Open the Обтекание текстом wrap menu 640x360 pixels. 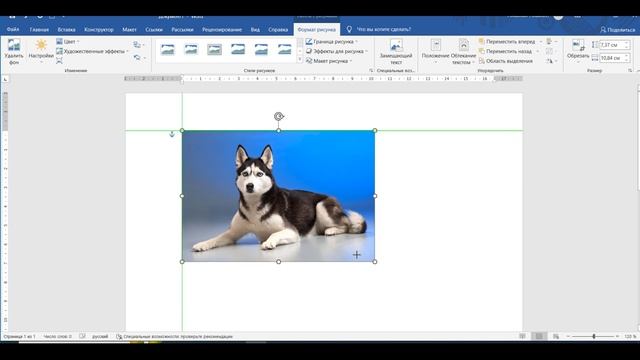pos(463,52)
